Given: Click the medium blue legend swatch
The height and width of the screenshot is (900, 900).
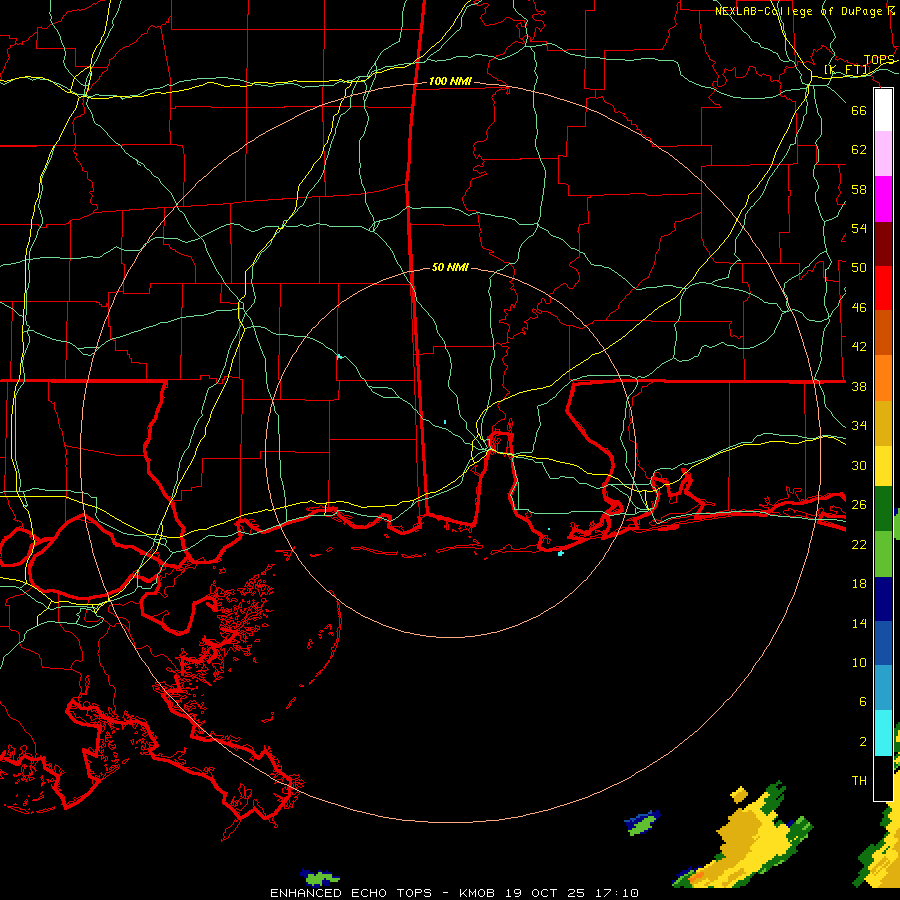Looking at the screenshot, I should coord(883,643).
